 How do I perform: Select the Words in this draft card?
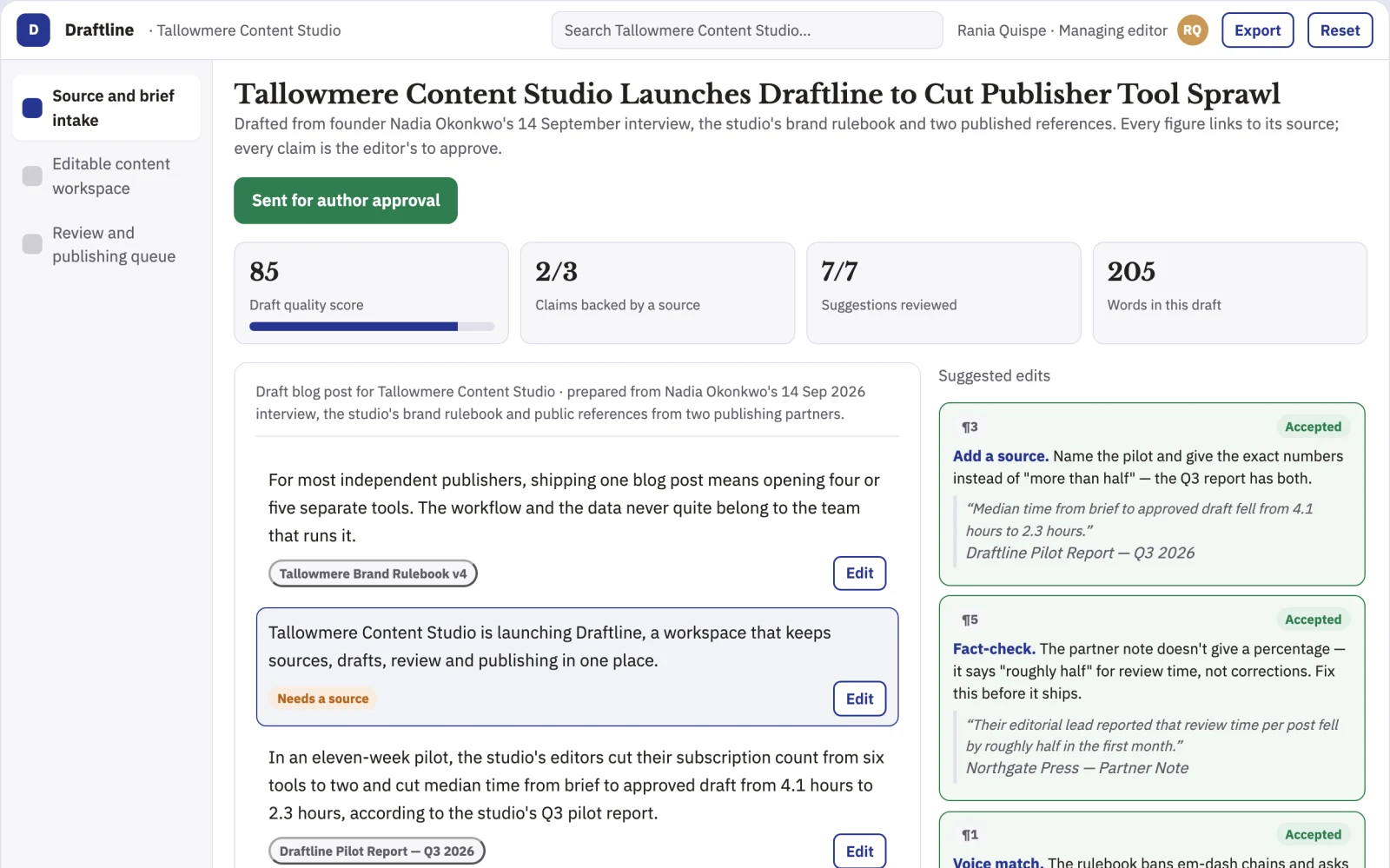(x=1229, y=293)
